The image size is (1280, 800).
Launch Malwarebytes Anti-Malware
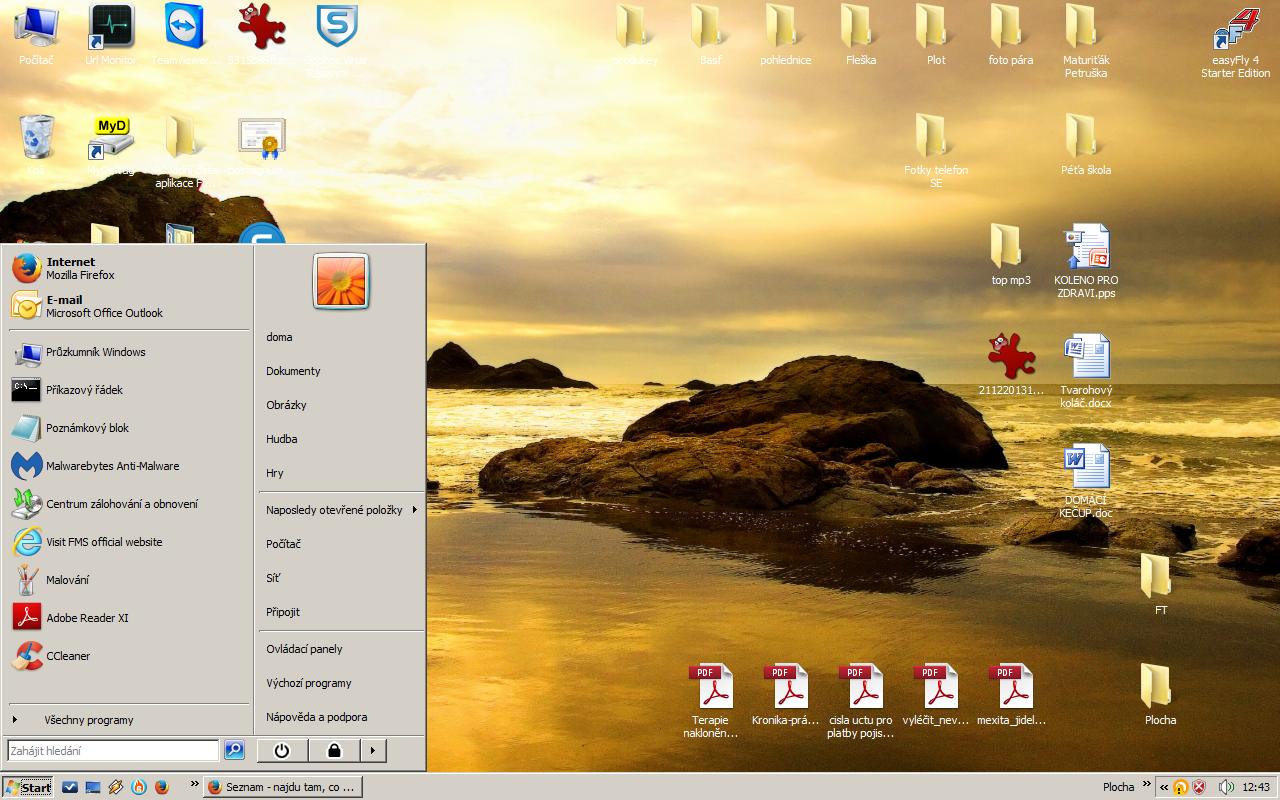[x=112, y=466]
